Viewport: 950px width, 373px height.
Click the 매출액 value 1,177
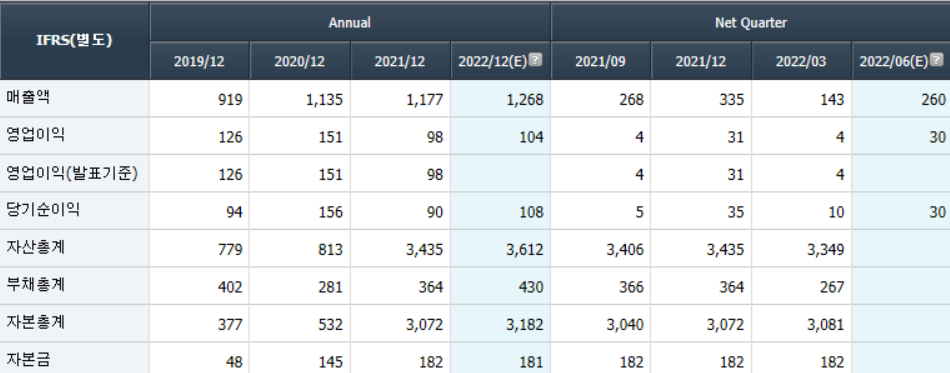pos(425,100)
